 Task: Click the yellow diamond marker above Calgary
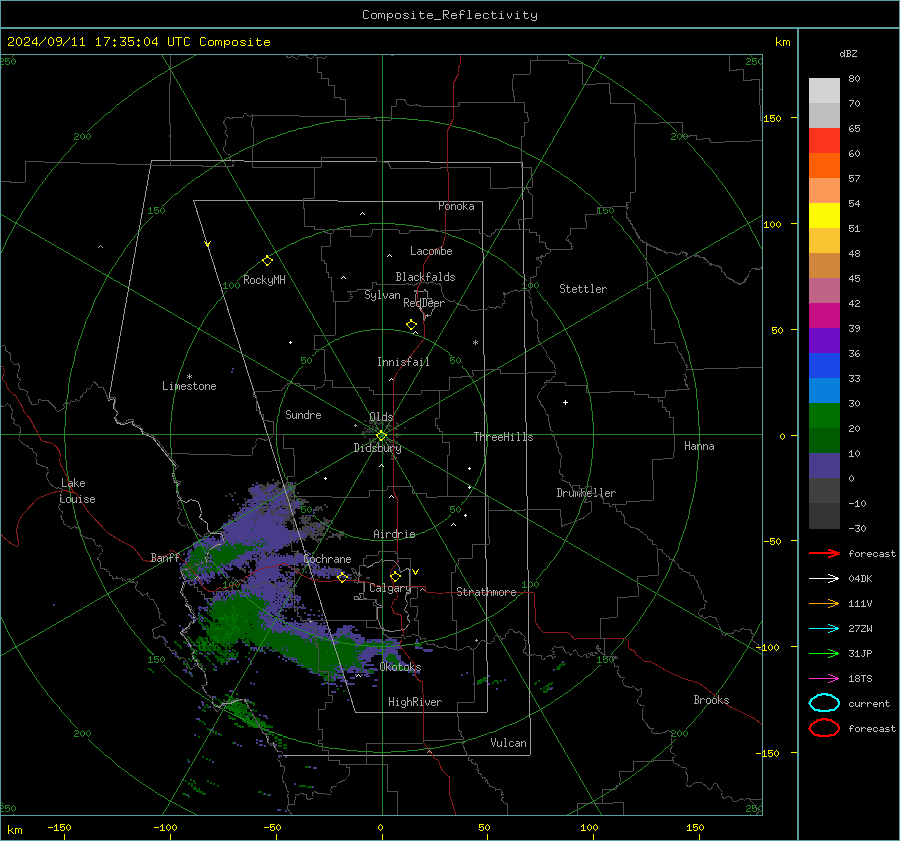395,576
